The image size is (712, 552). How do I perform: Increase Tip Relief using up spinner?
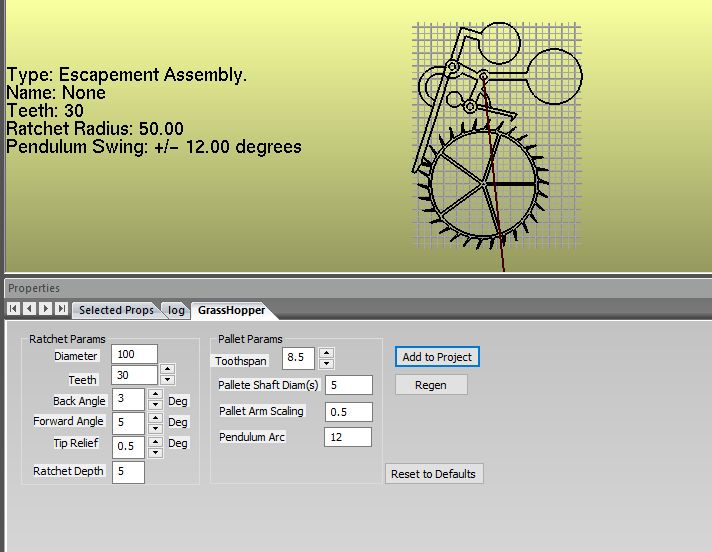pos(154,440)
